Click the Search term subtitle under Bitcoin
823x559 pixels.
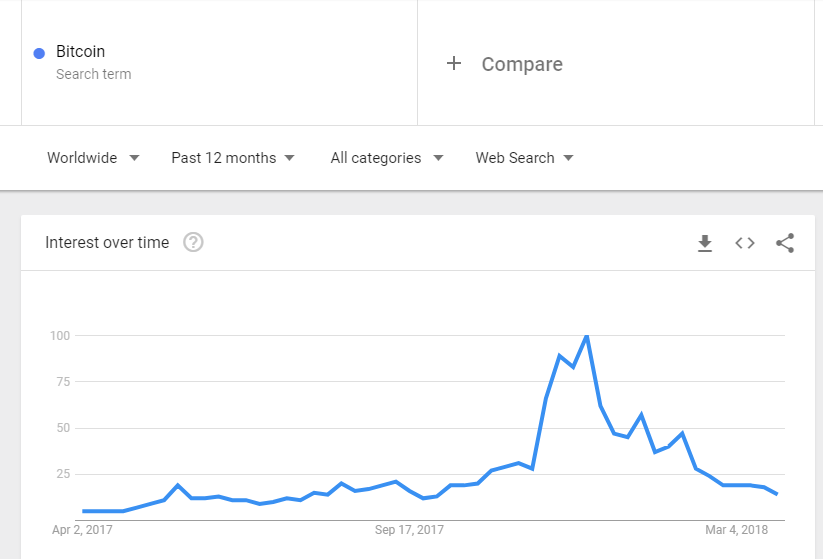coord(93,74)
